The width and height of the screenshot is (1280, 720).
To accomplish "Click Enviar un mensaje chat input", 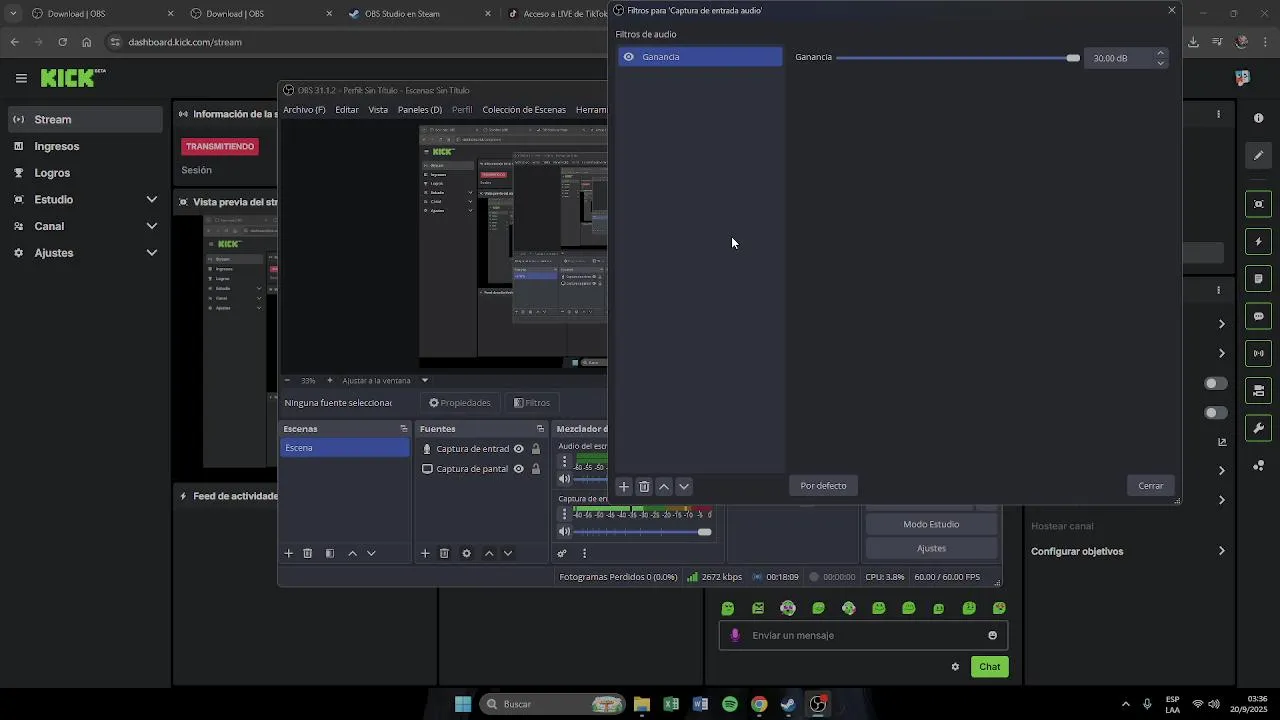I will pos(863,635).
